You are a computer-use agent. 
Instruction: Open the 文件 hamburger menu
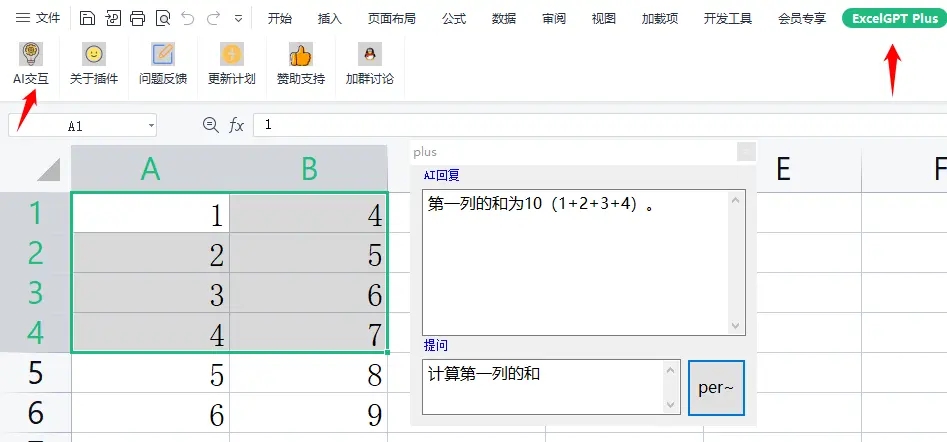[x=37, y=18]
